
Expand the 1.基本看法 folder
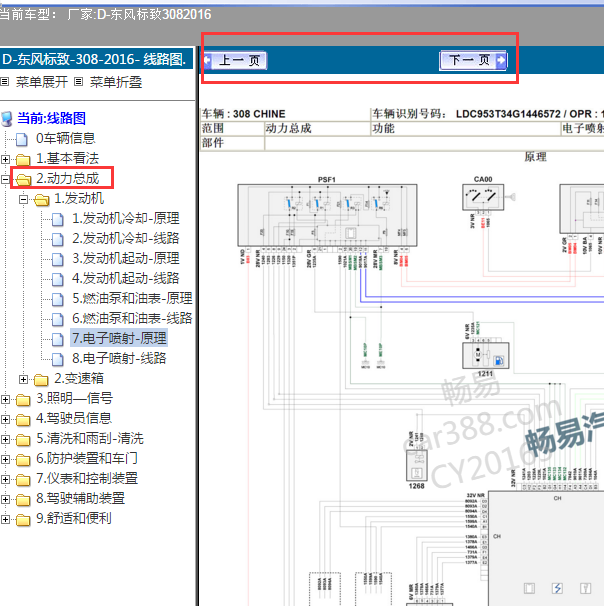tap(5, 159)
